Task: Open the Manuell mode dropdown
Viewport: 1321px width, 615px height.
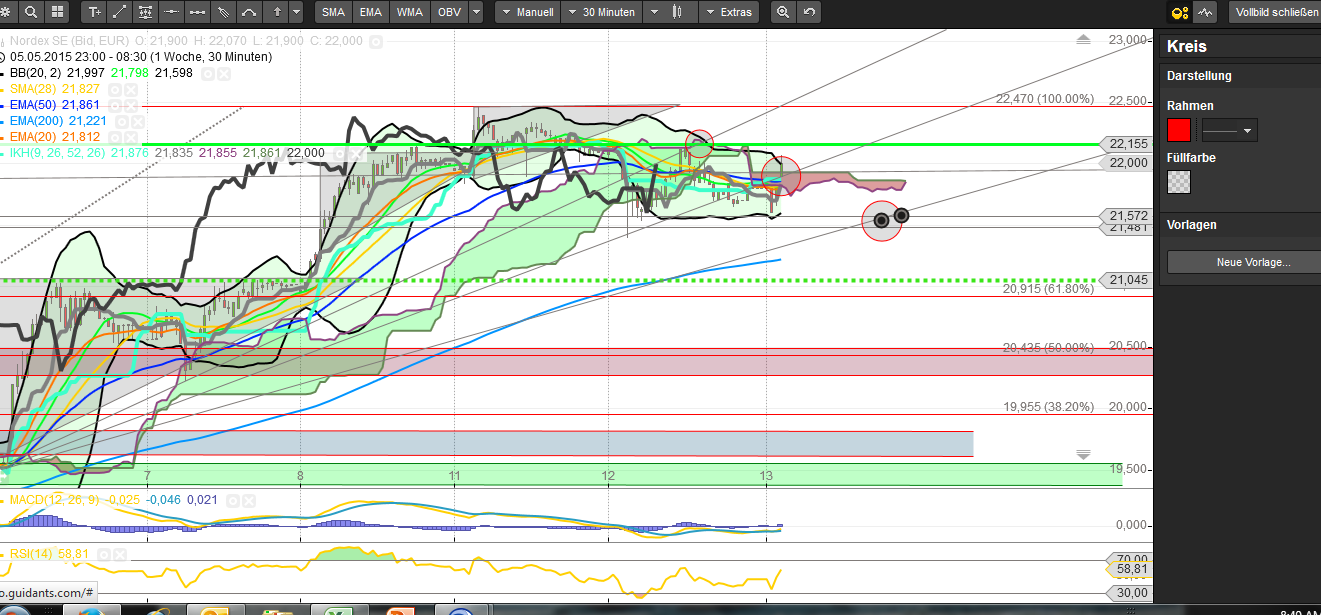Action: click(527, 12)
